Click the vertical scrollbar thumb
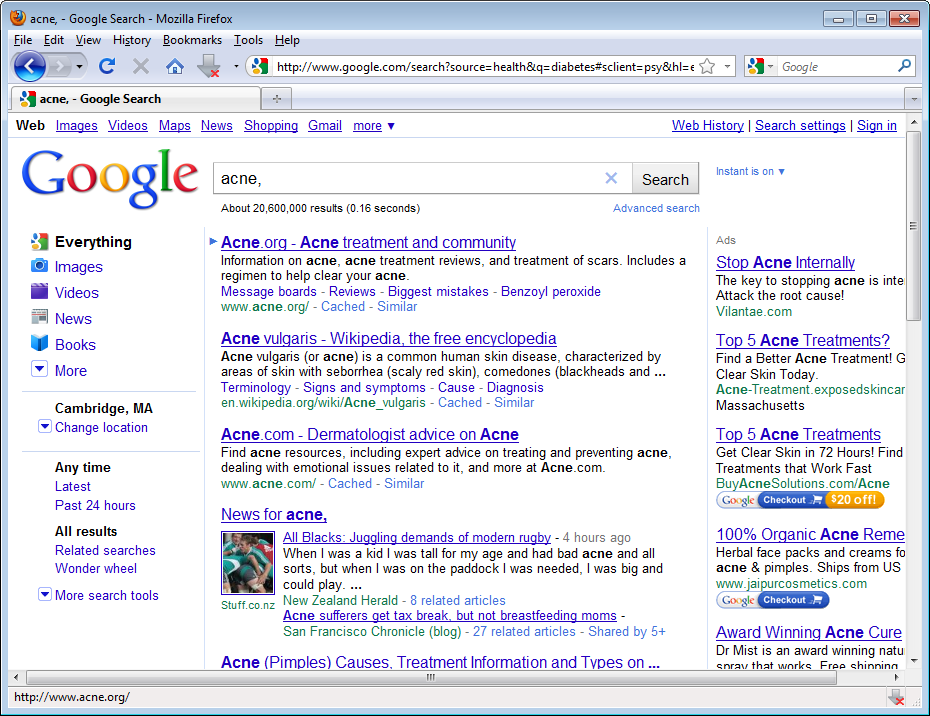The height and width of the screenshot is (716, 930). (x=913, y=226)
